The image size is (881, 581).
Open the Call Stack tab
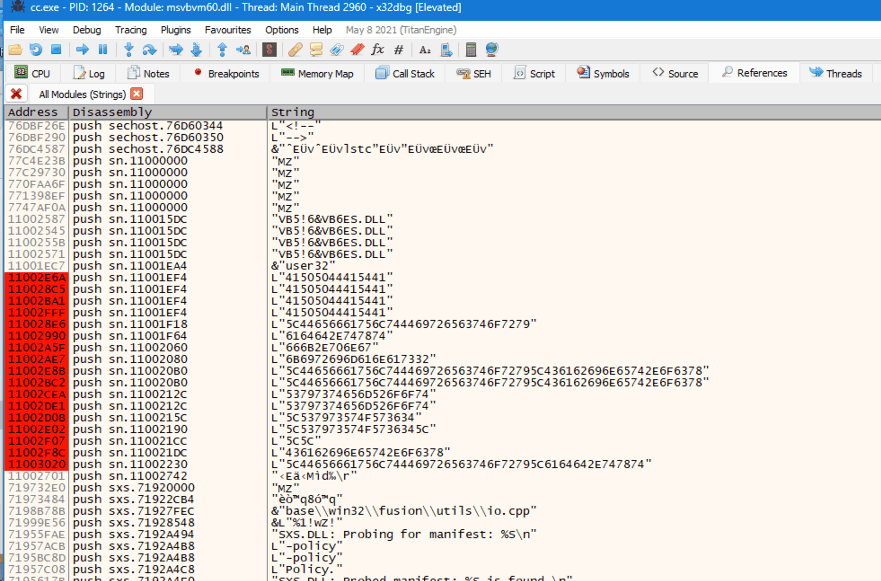tap(405, 73)
